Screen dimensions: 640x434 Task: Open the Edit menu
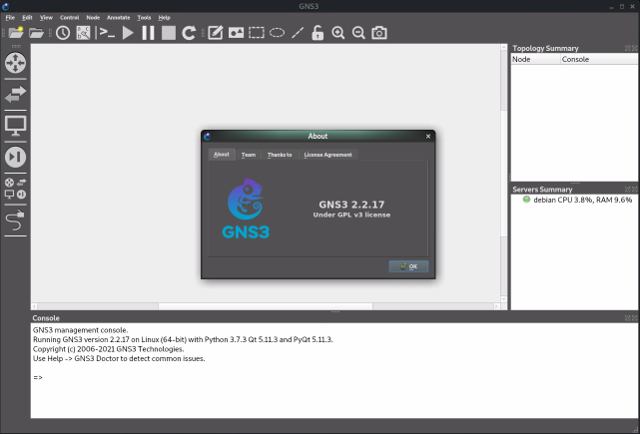pos(27,18)
